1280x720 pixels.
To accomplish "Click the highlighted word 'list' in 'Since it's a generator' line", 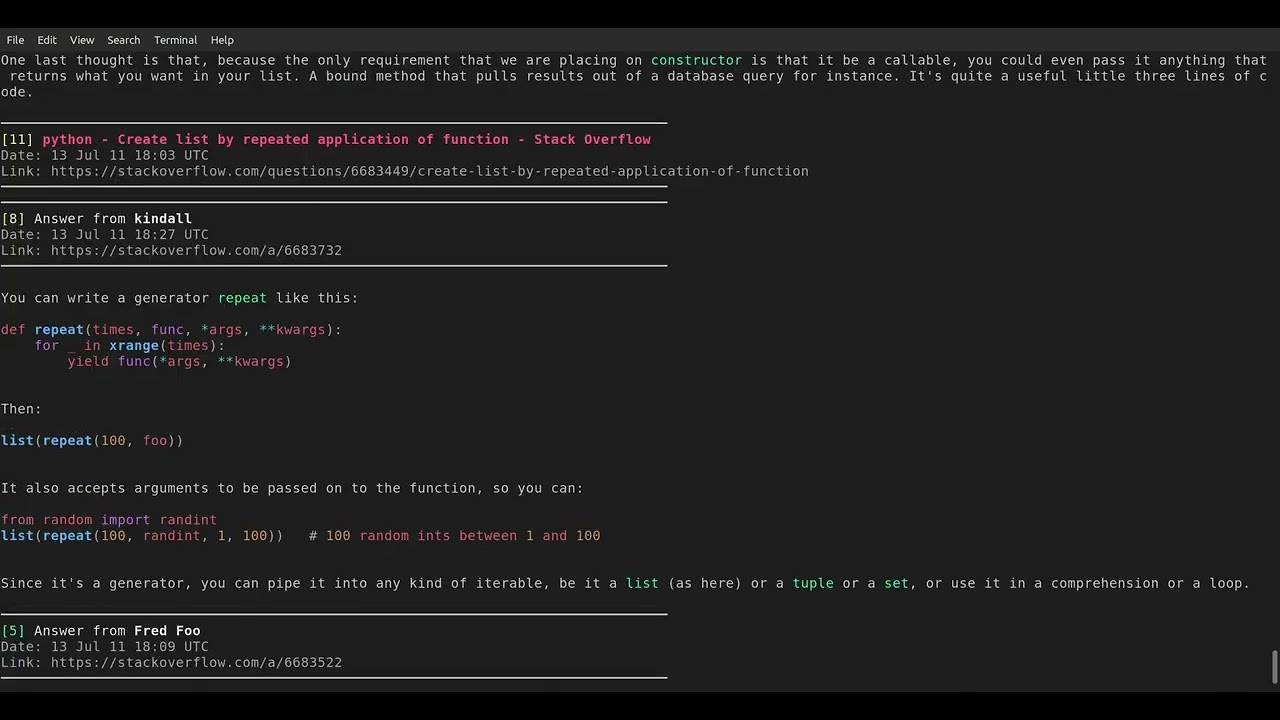I will (642, 583).
